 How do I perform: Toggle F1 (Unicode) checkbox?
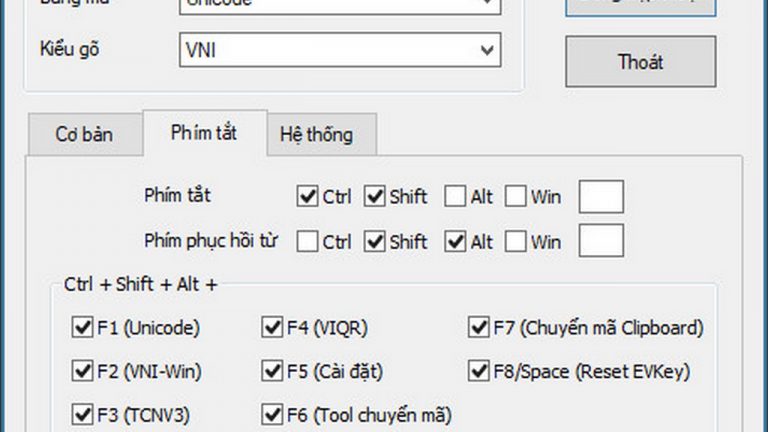pyautogui.click(x=82, y=327)
